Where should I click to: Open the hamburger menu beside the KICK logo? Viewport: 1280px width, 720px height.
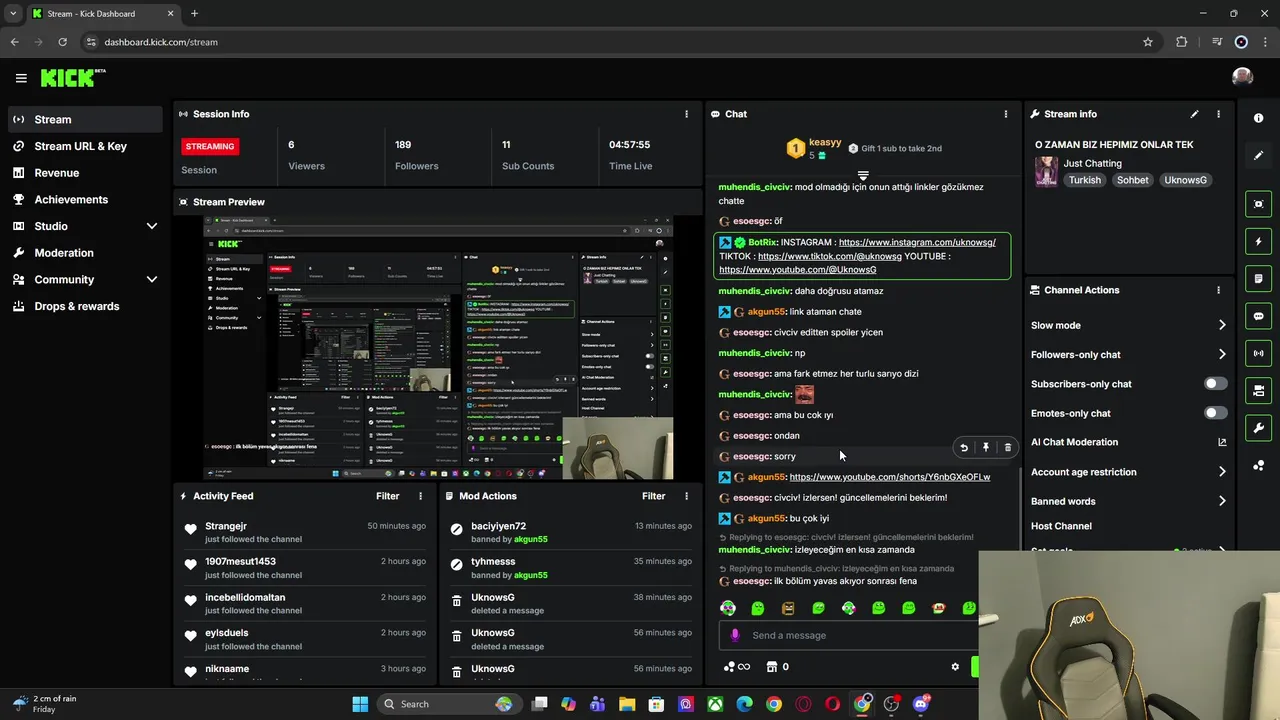click(21, 78)
